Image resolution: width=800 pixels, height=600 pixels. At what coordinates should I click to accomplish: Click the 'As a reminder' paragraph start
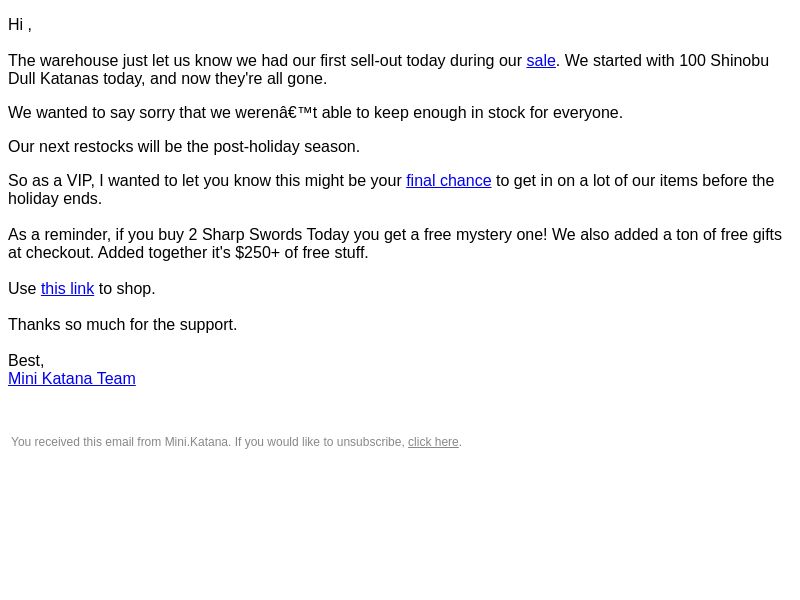point(59,235)
